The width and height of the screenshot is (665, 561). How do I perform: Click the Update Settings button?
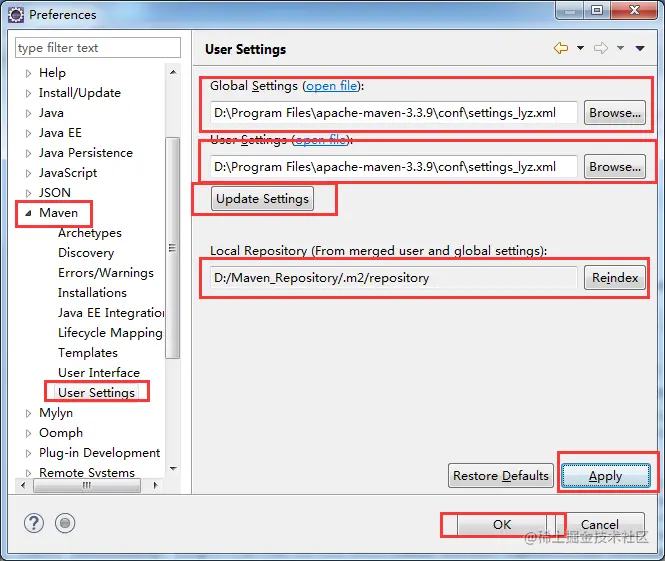(263, 198)
